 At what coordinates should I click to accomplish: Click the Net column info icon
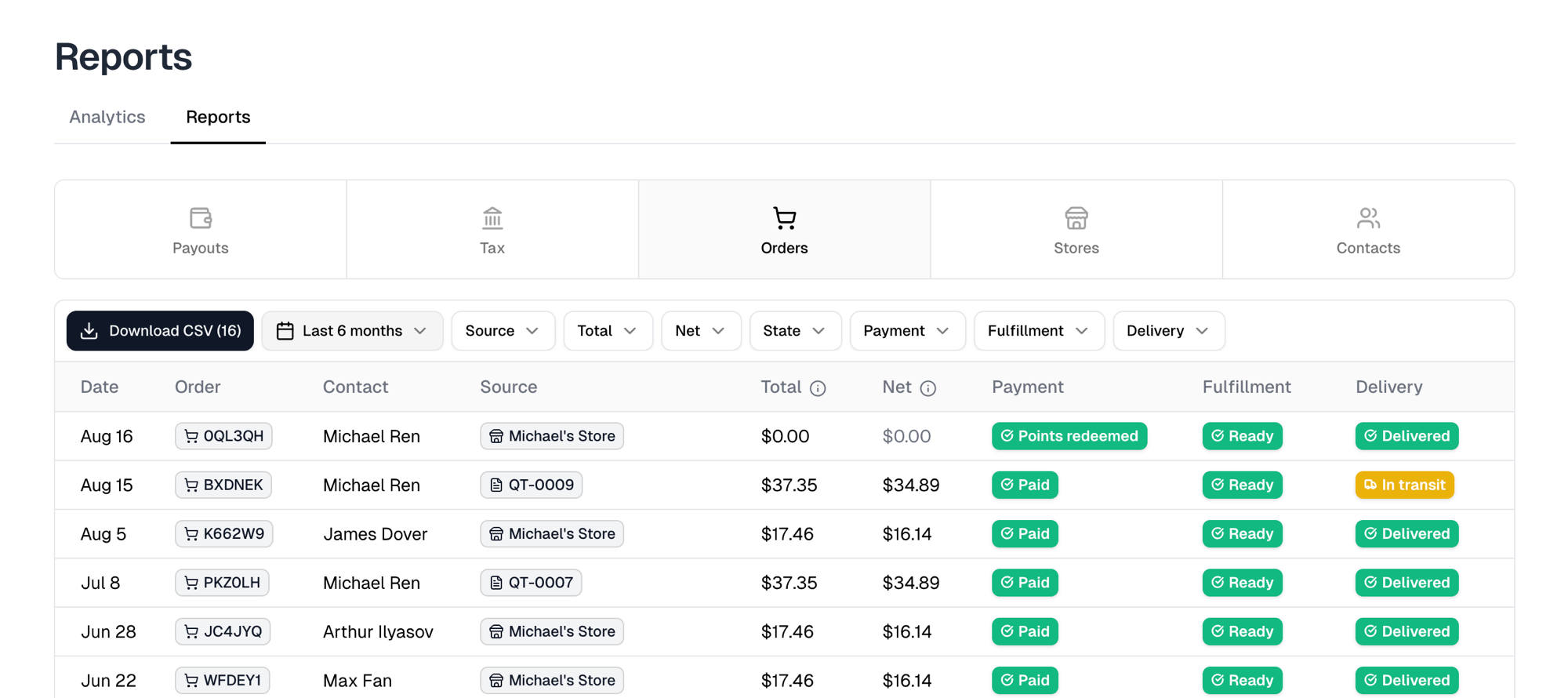(x=928, y=388)
